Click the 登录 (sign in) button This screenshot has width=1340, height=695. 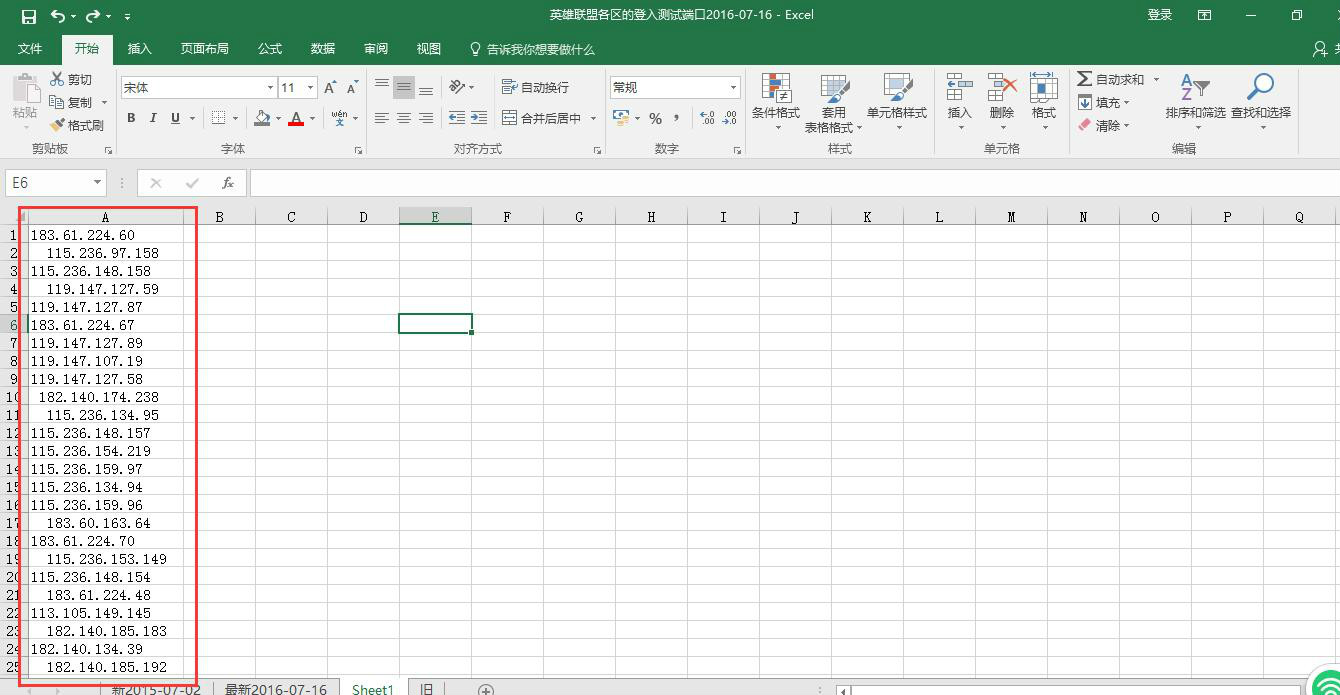coord(1159,15)
